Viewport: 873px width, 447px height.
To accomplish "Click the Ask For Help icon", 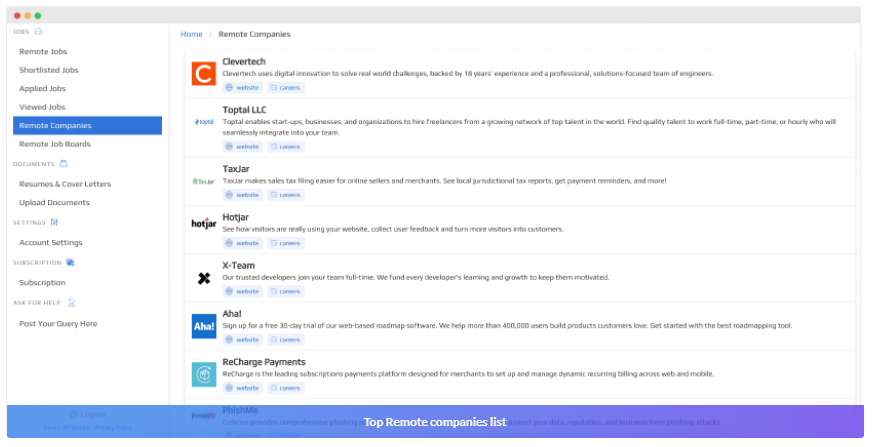I will pos(71,302).
